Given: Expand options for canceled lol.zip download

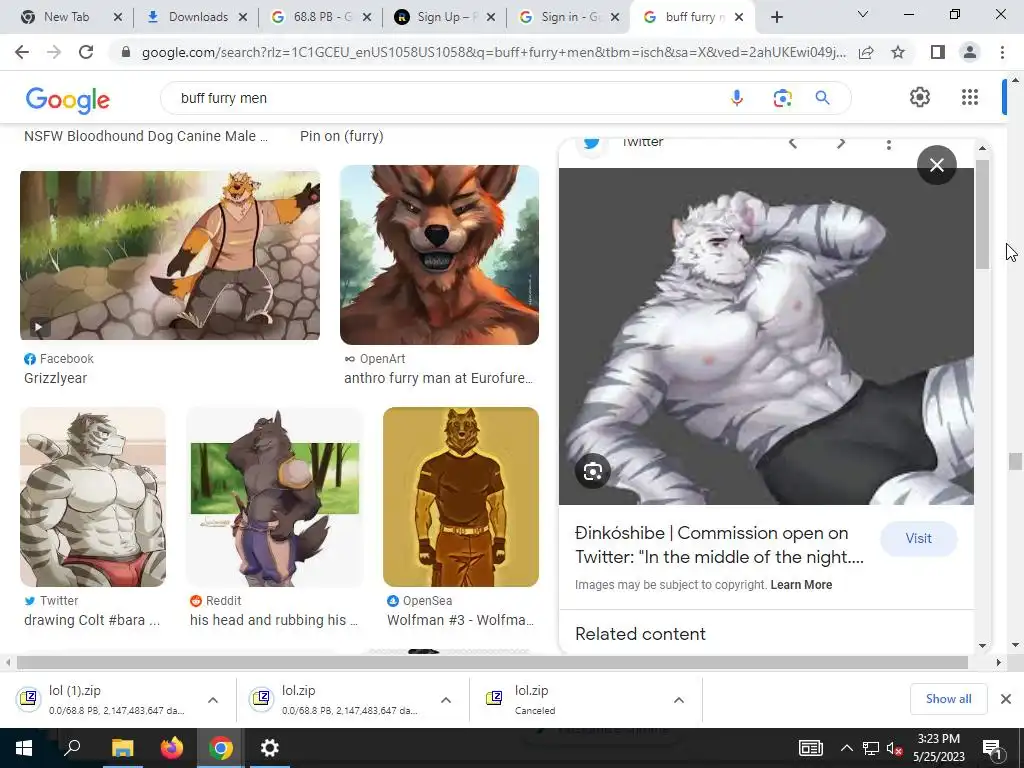Looking at the screenshot, I should [679, 700].
